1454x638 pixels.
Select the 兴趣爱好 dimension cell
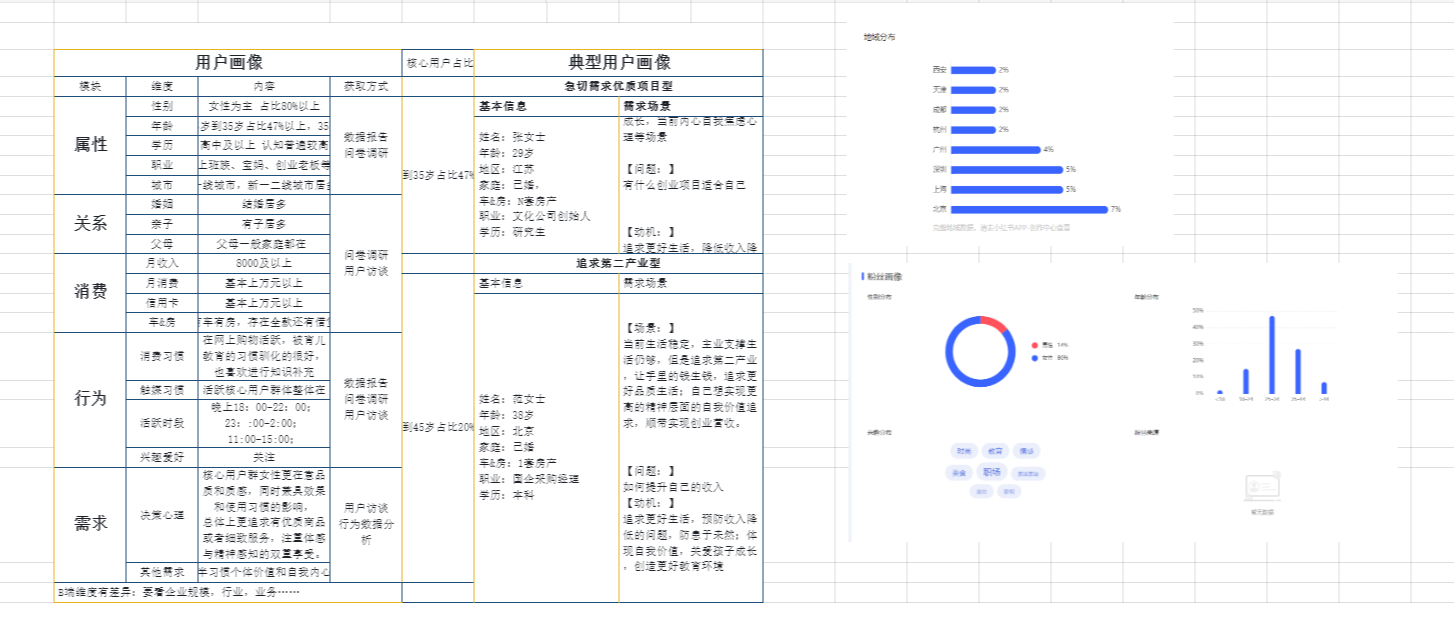[163, 457]
